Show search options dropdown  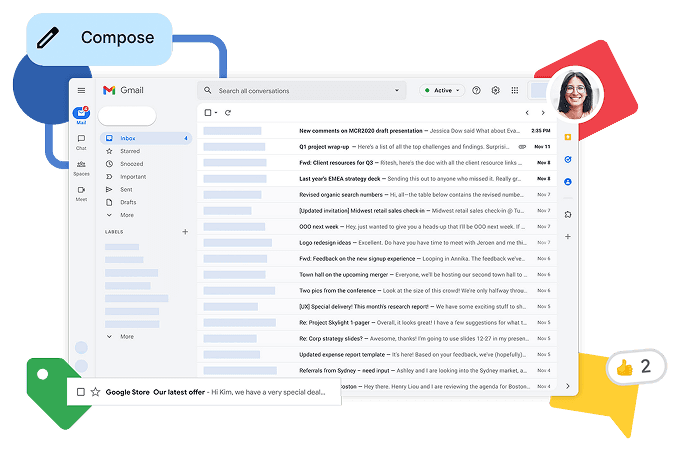(397, 91)
